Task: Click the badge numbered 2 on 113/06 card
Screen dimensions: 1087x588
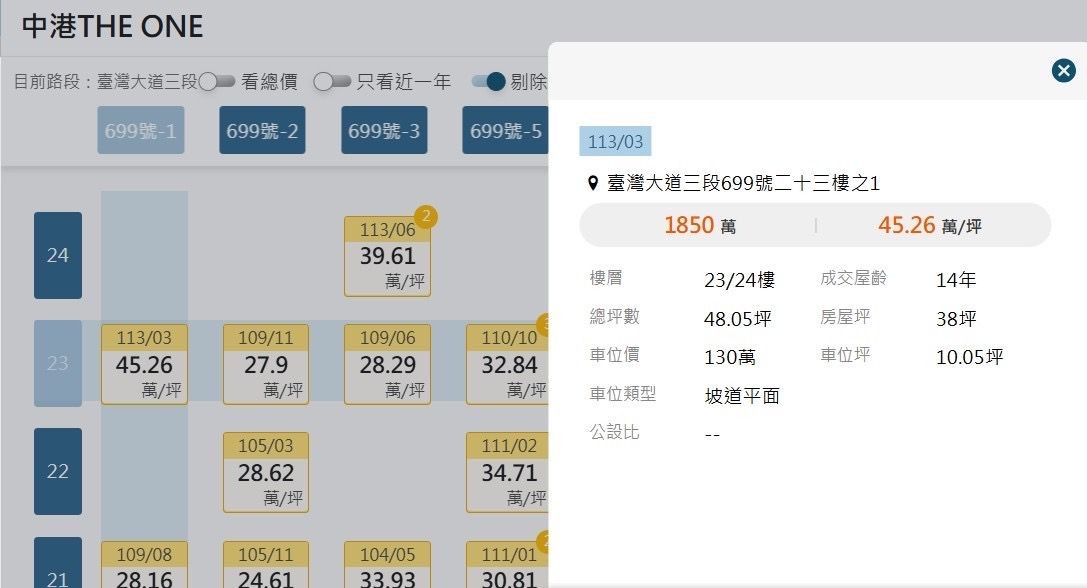Action: (x=426, y=216)
